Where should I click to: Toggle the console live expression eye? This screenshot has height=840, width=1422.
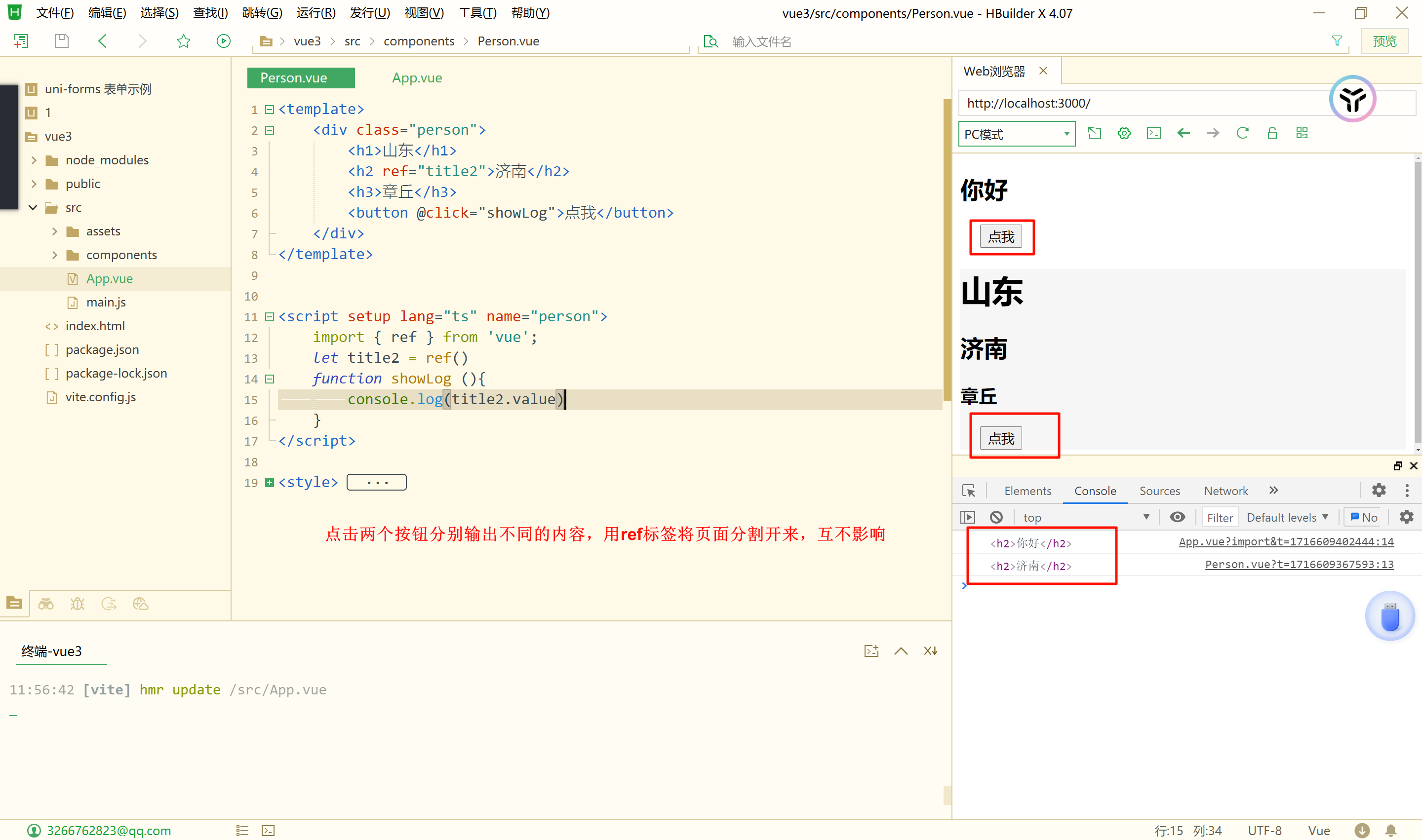point(1178,517)
